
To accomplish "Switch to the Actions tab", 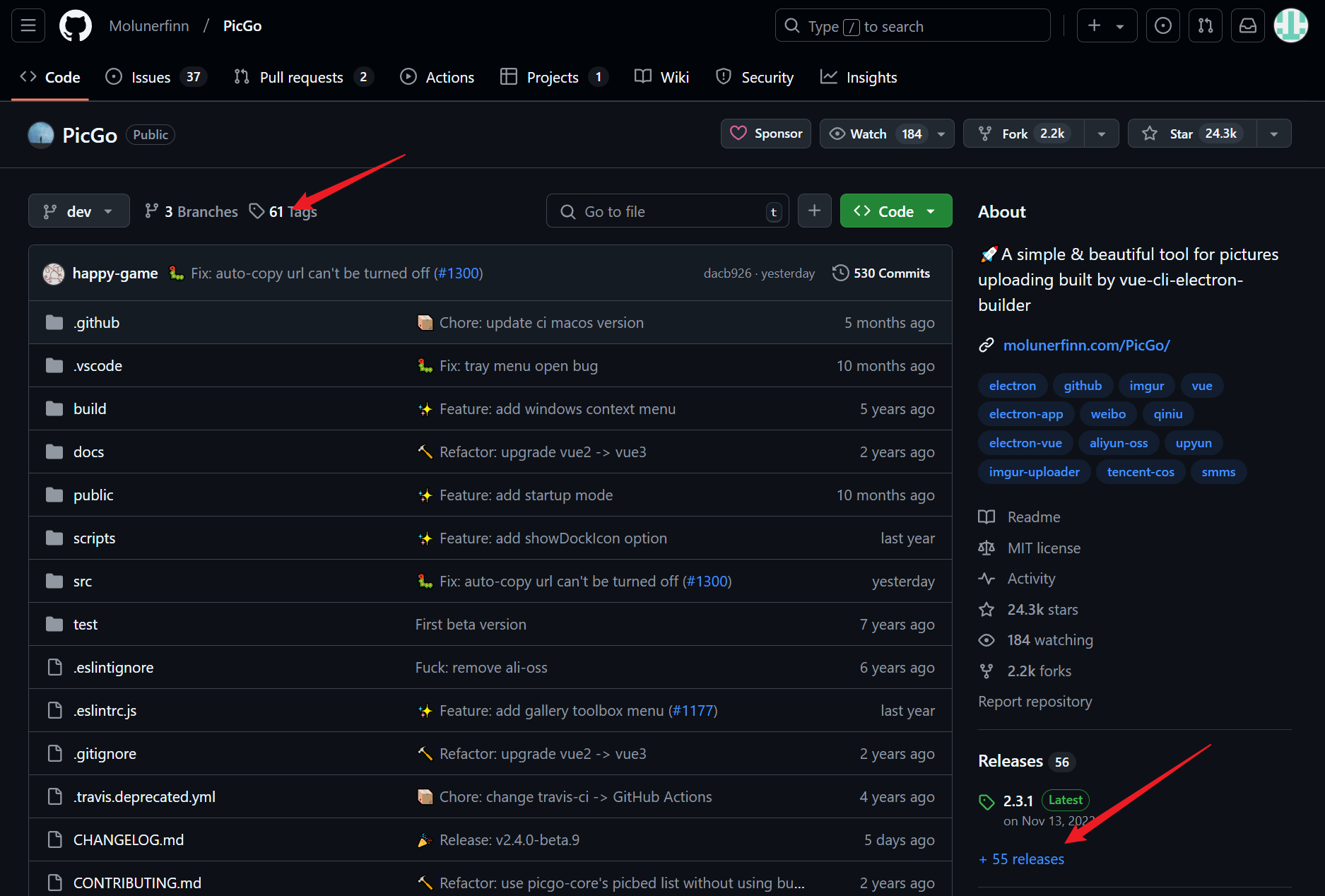I will (x=437, y=77).
